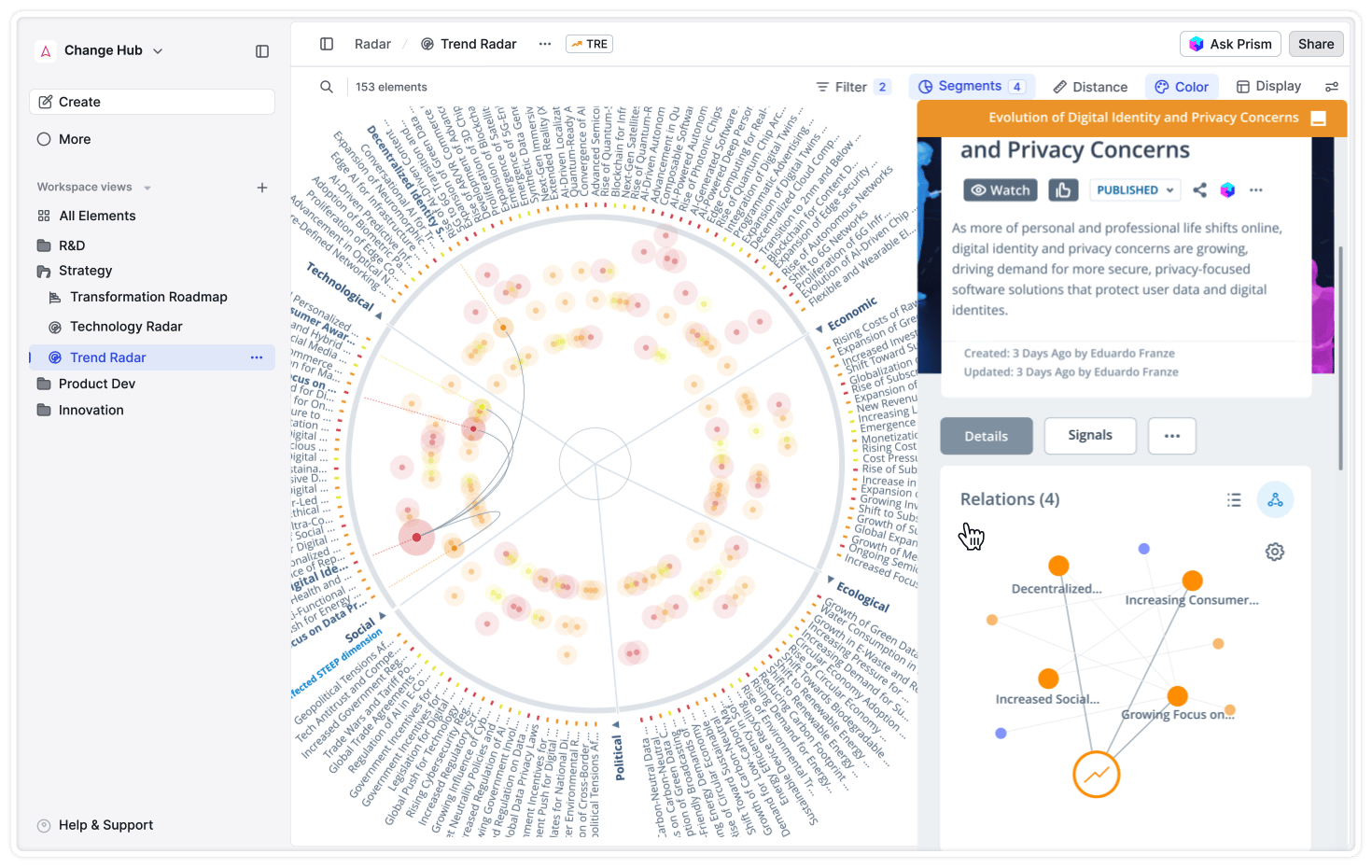Toggle the relations graph view
The image size is (1372, 868).
pyautogui.click(x=1275, y=500)
